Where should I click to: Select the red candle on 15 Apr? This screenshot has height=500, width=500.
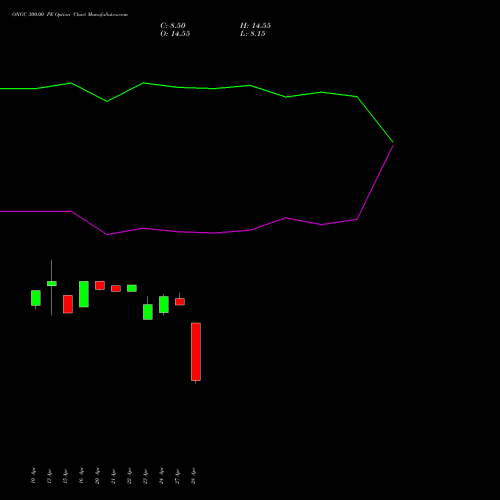coord(68,304)
